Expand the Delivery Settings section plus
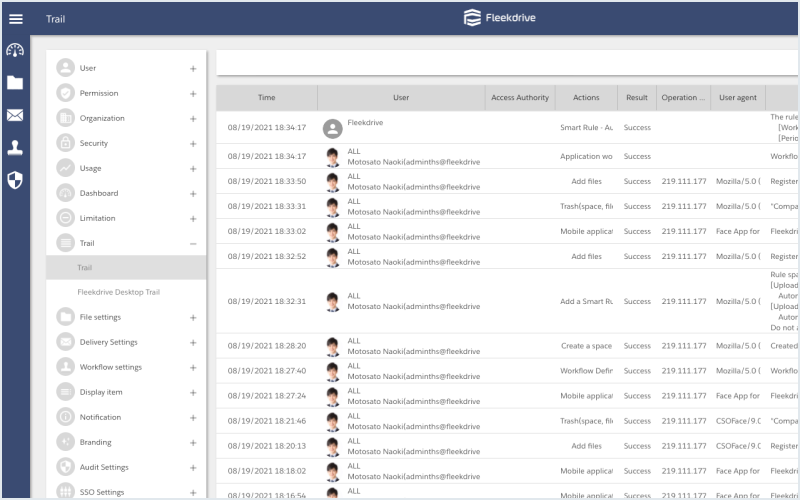The image size is (800, 500). tap(193, 343)
